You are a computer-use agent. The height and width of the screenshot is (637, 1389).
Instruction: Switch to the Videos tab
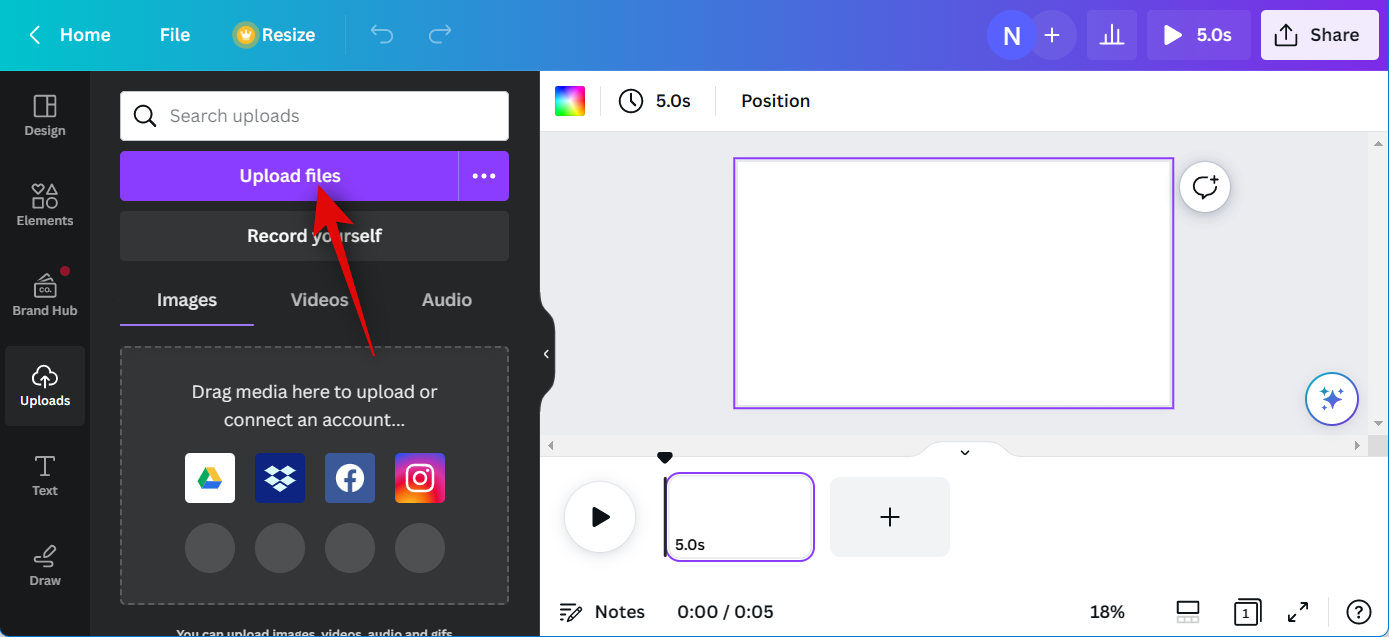[319, 300]
